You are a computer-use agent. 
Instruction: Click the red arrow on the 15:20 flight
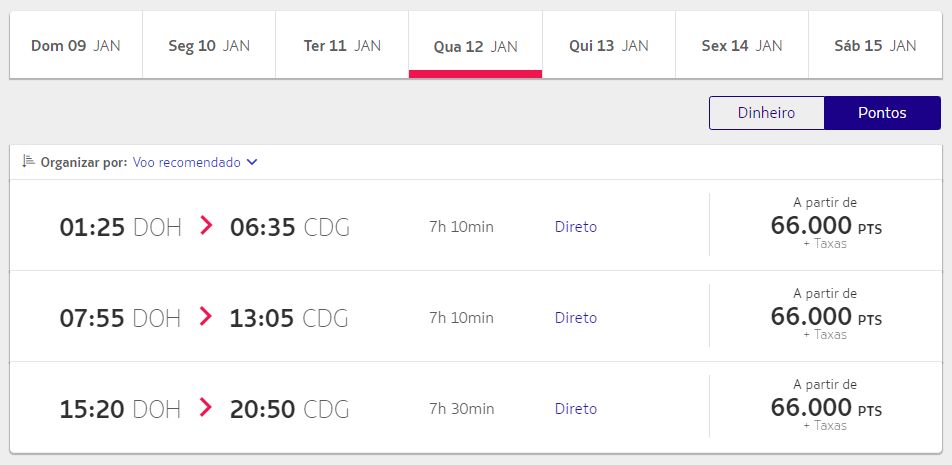[x=206, y=407]
